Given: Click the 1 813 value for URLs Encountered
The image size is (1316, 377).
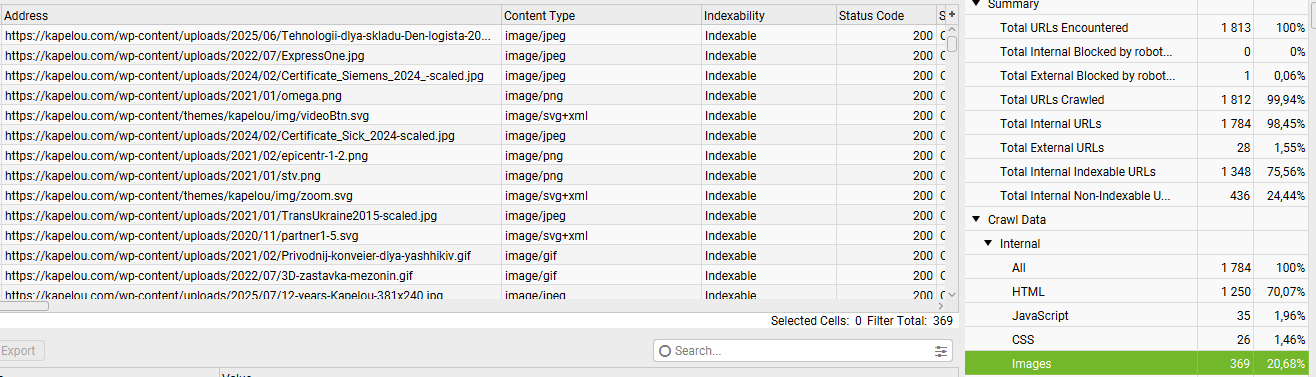Looking at the screenshot, I should 1236,27.
